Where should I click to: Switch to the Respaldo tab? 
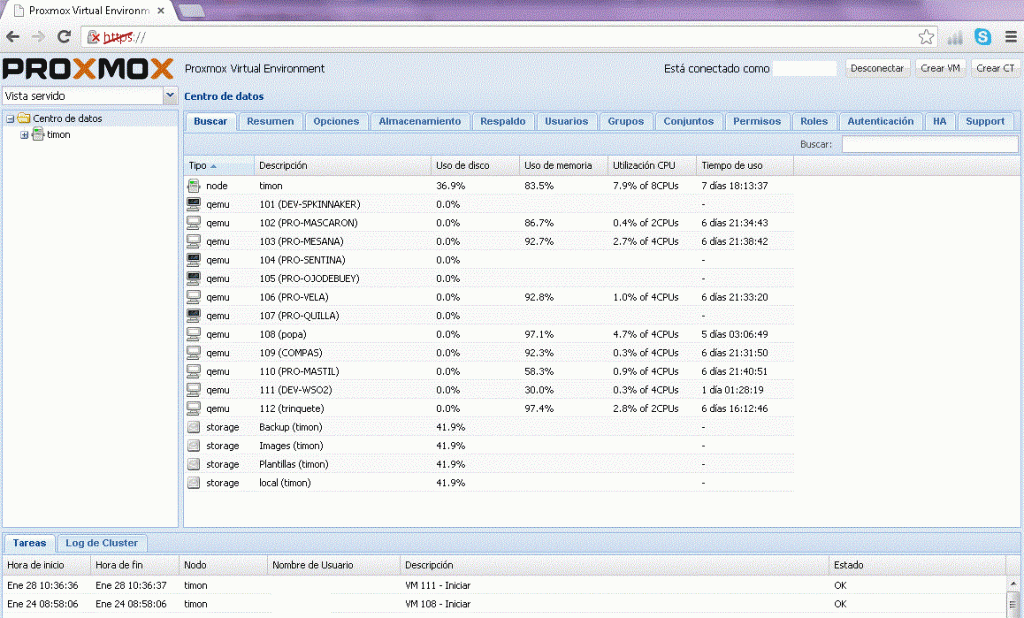tap(503, 122)
